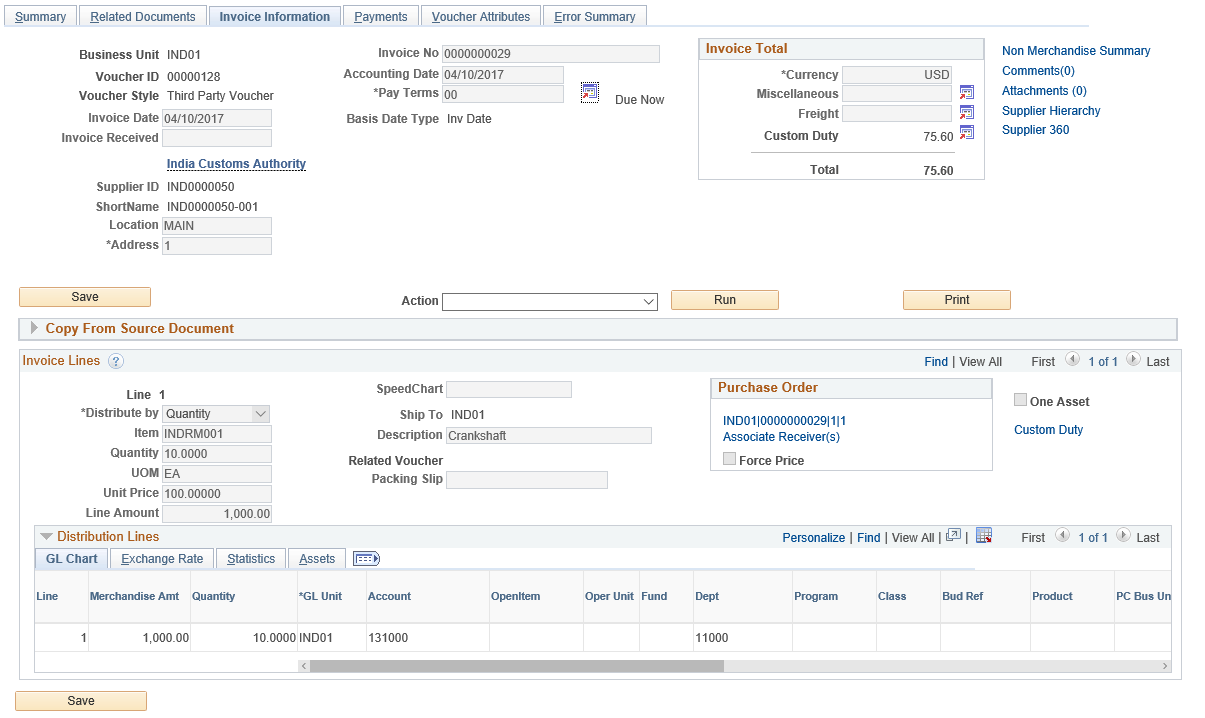
Task: Open the Pay Terms detail popup icon
Action: click(x=589, y=91)
